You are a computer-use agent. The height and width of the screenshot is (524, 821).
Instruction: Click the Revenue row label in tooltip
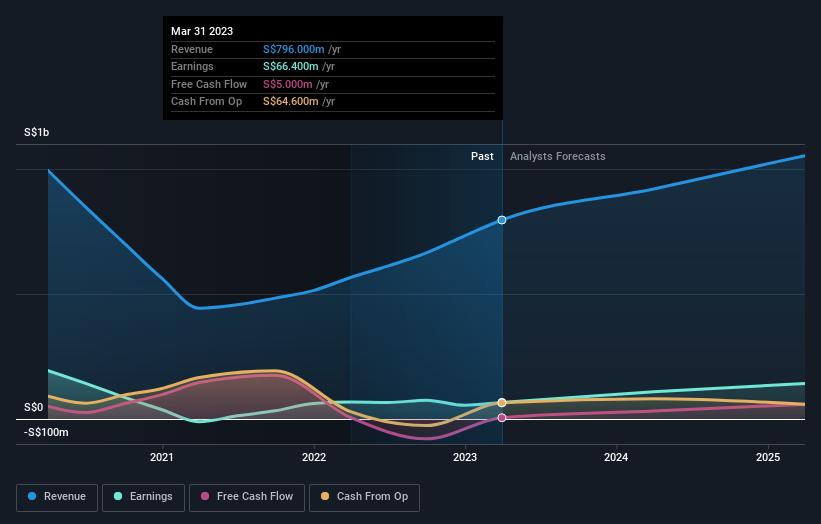tap(192, 49)
